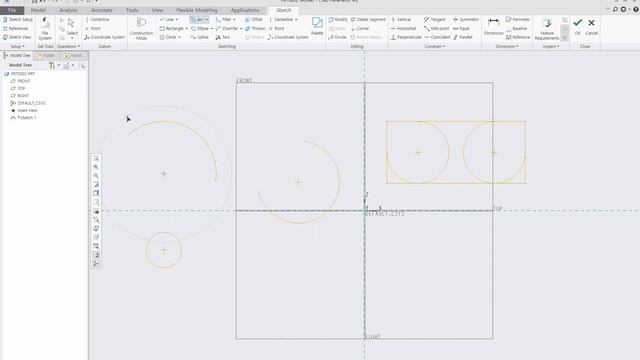Screen dimensions: 640x360
Task: Apply Mid-point constraint
Action: point(436,28)
